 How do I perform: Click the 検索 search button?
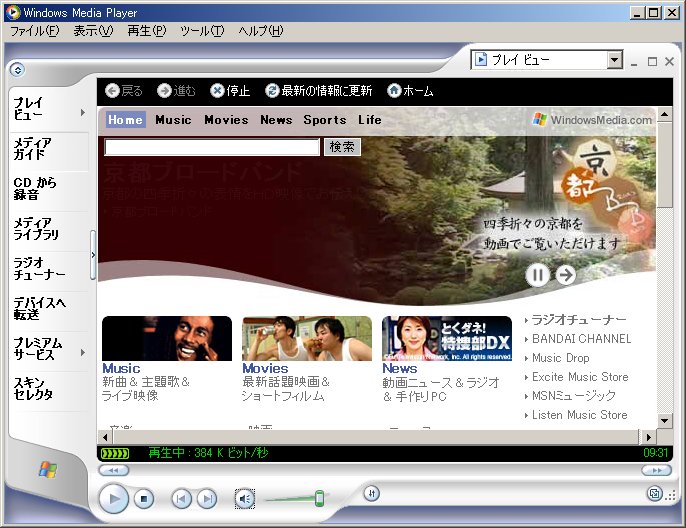point(342,147)
